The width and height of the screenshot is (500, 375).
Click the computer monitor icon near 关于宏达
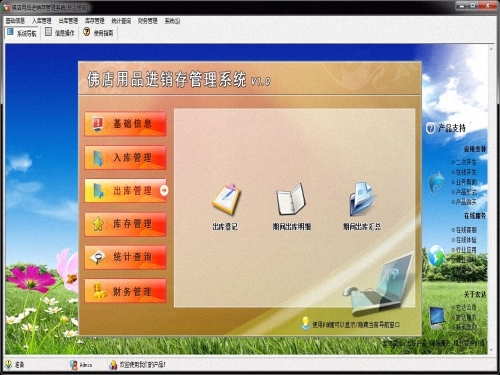click(x=437, y=317)
